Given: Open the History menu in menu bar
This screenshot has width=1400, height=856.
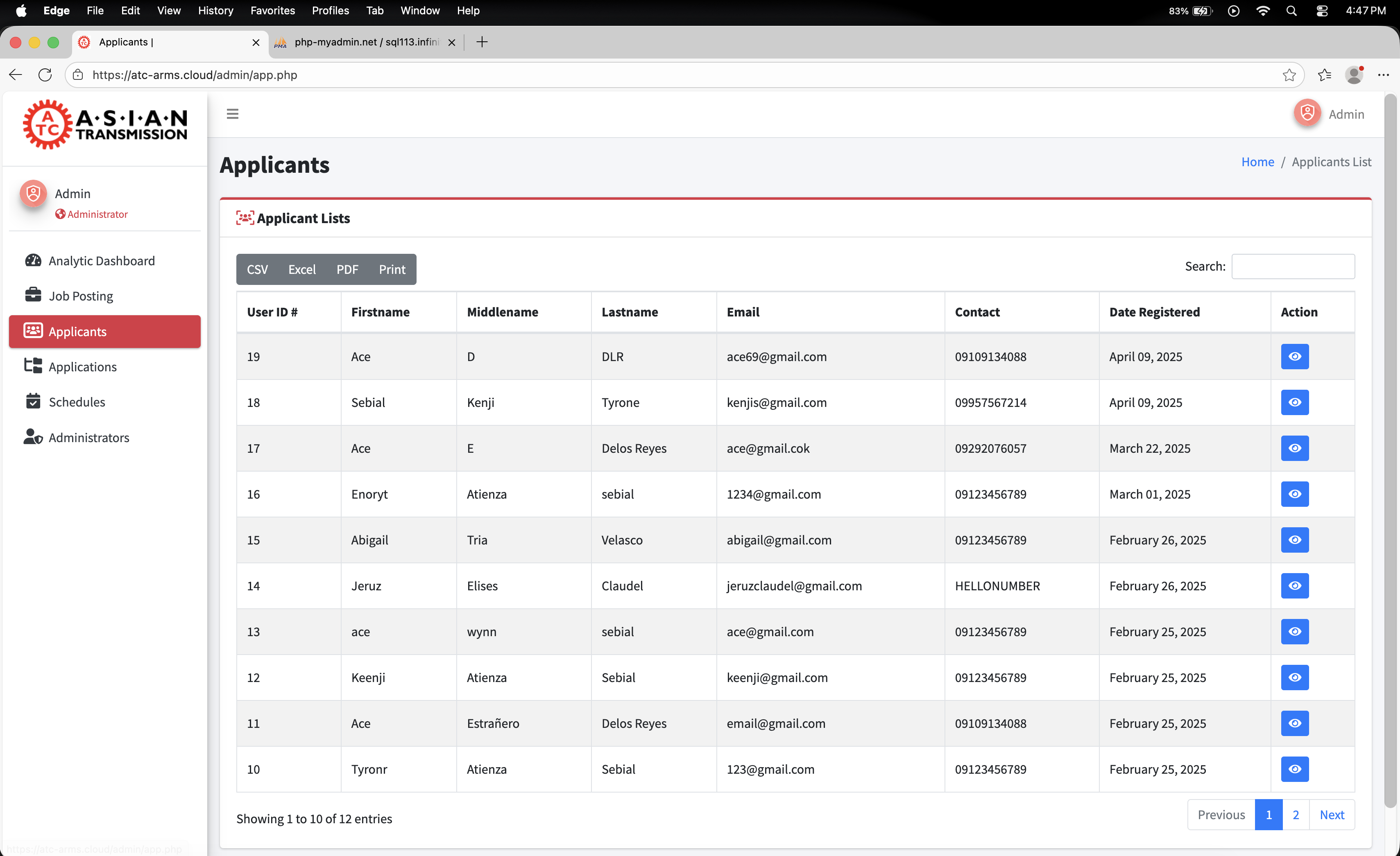Looking at the screenshot, I should point(215,10).
